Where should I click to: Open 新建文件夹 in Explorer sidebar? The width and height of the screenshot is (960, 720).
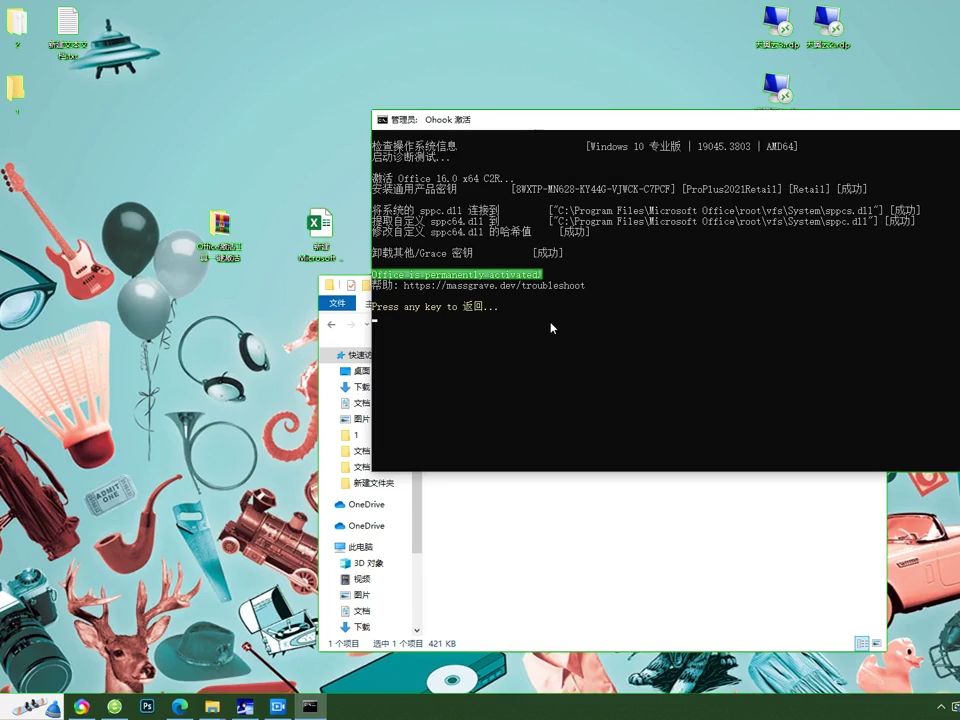[x=367, y=483]
